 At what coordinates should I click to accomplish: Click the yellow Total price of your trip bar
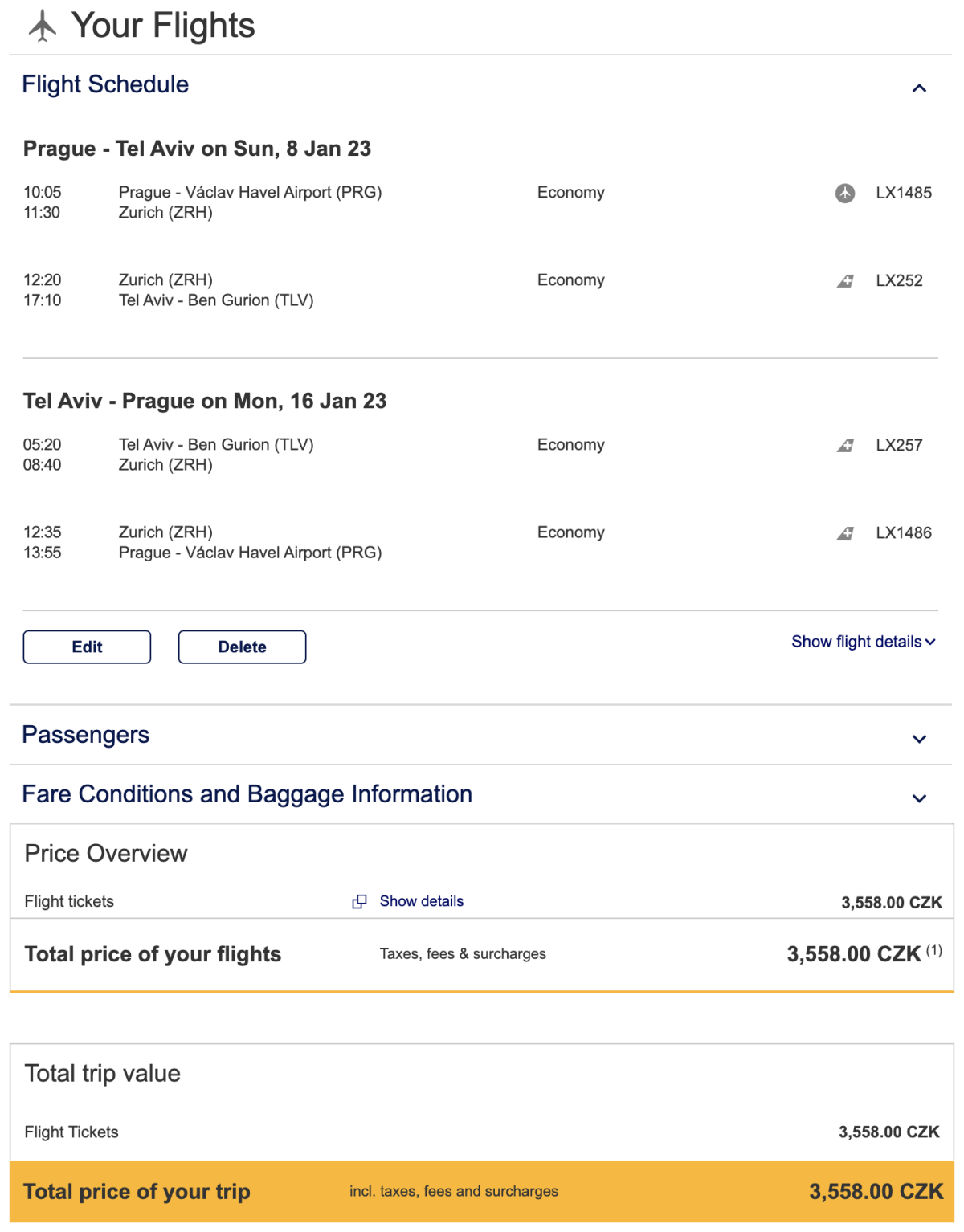(482, 1191)
